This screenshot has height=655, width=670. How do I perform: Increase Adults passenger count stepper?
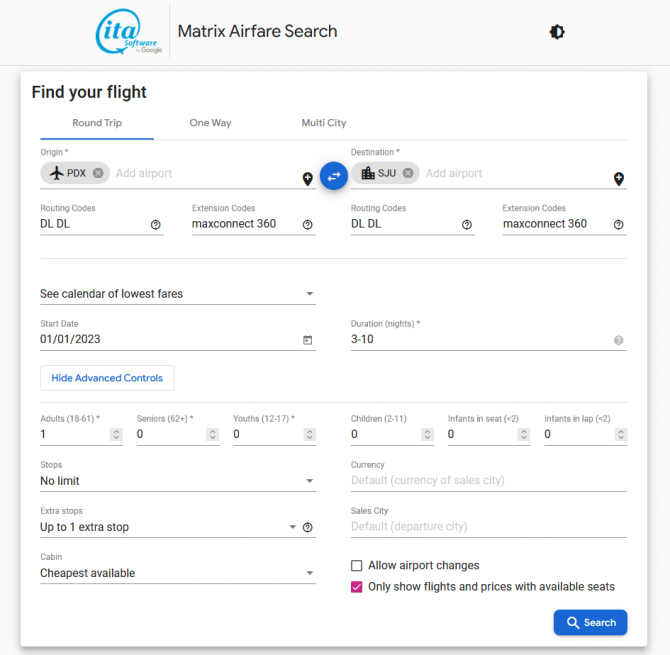pyautogui.click(x=116, y=432)
